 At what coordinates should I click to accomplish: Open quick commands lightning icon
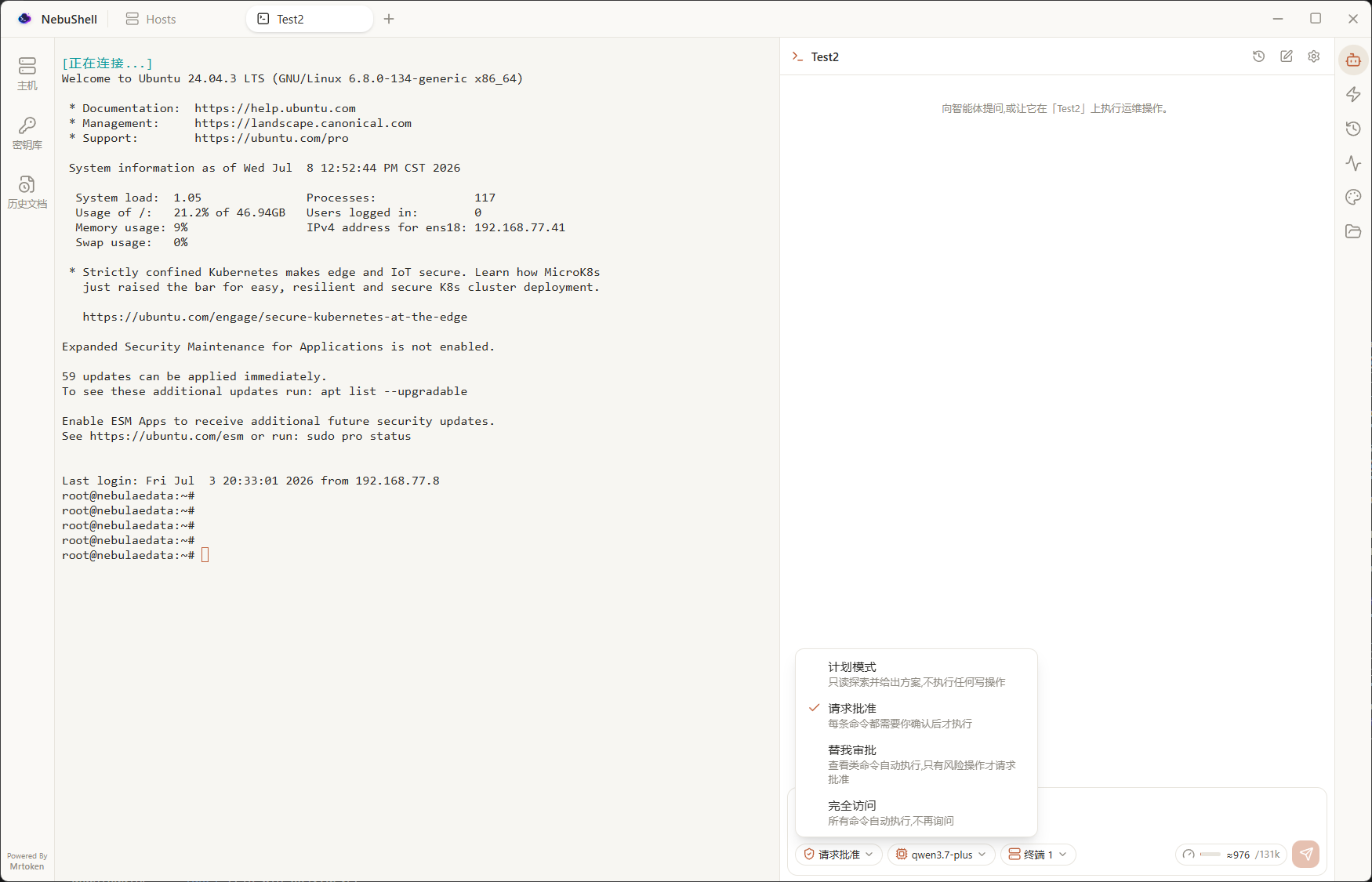click(1353, 94)
